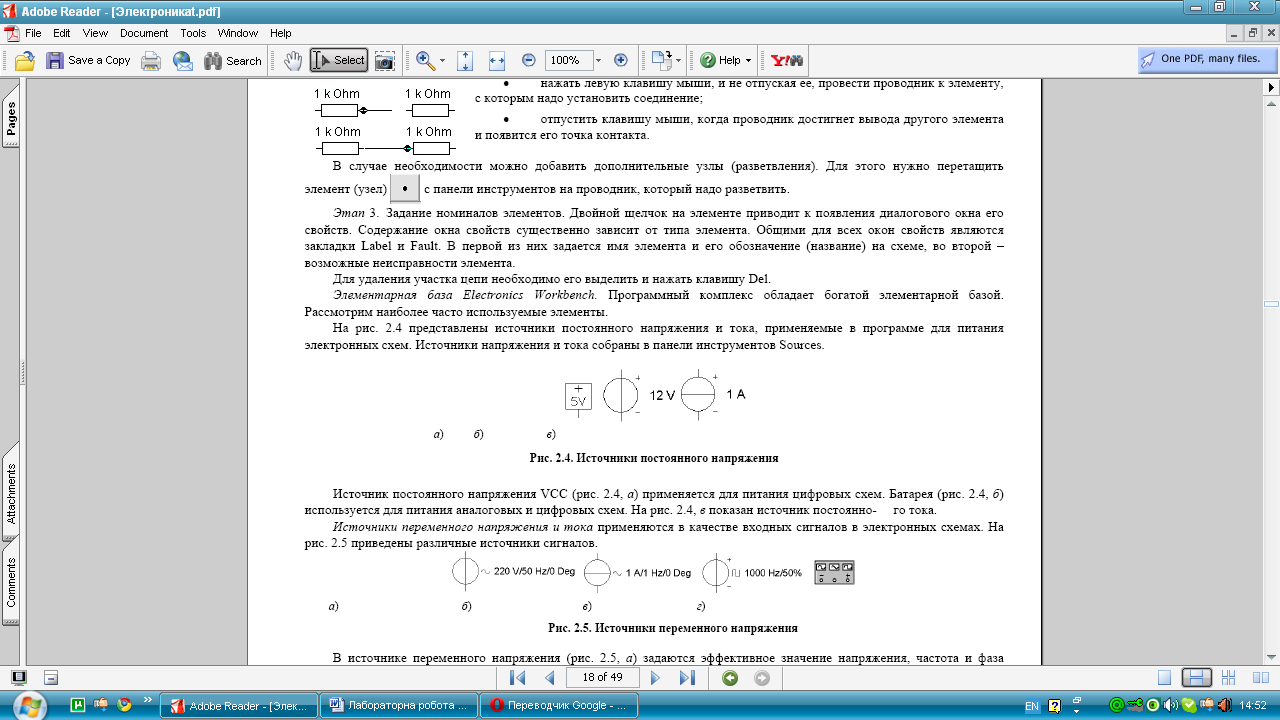
Task: Click the zoom in plus button
Action: coord(620,60)
